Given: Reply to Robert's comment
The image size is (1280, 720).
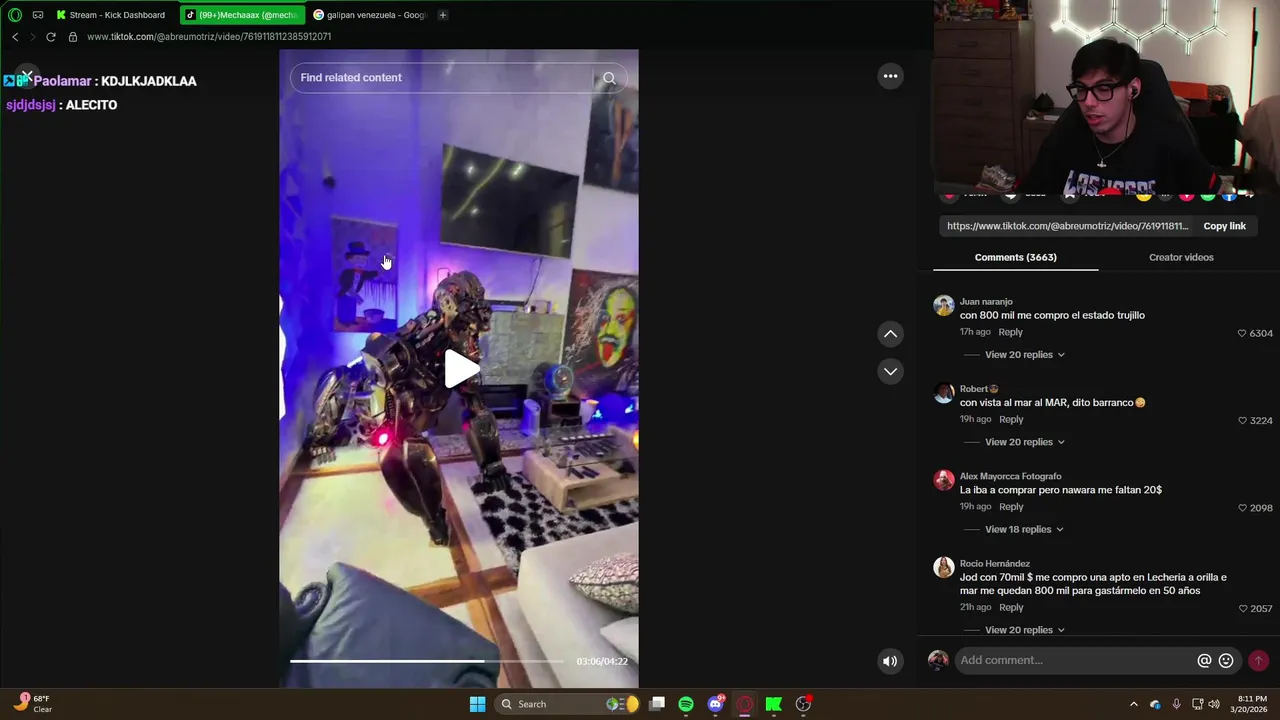Looking at the screenshot, I should tap(1011, 420).
